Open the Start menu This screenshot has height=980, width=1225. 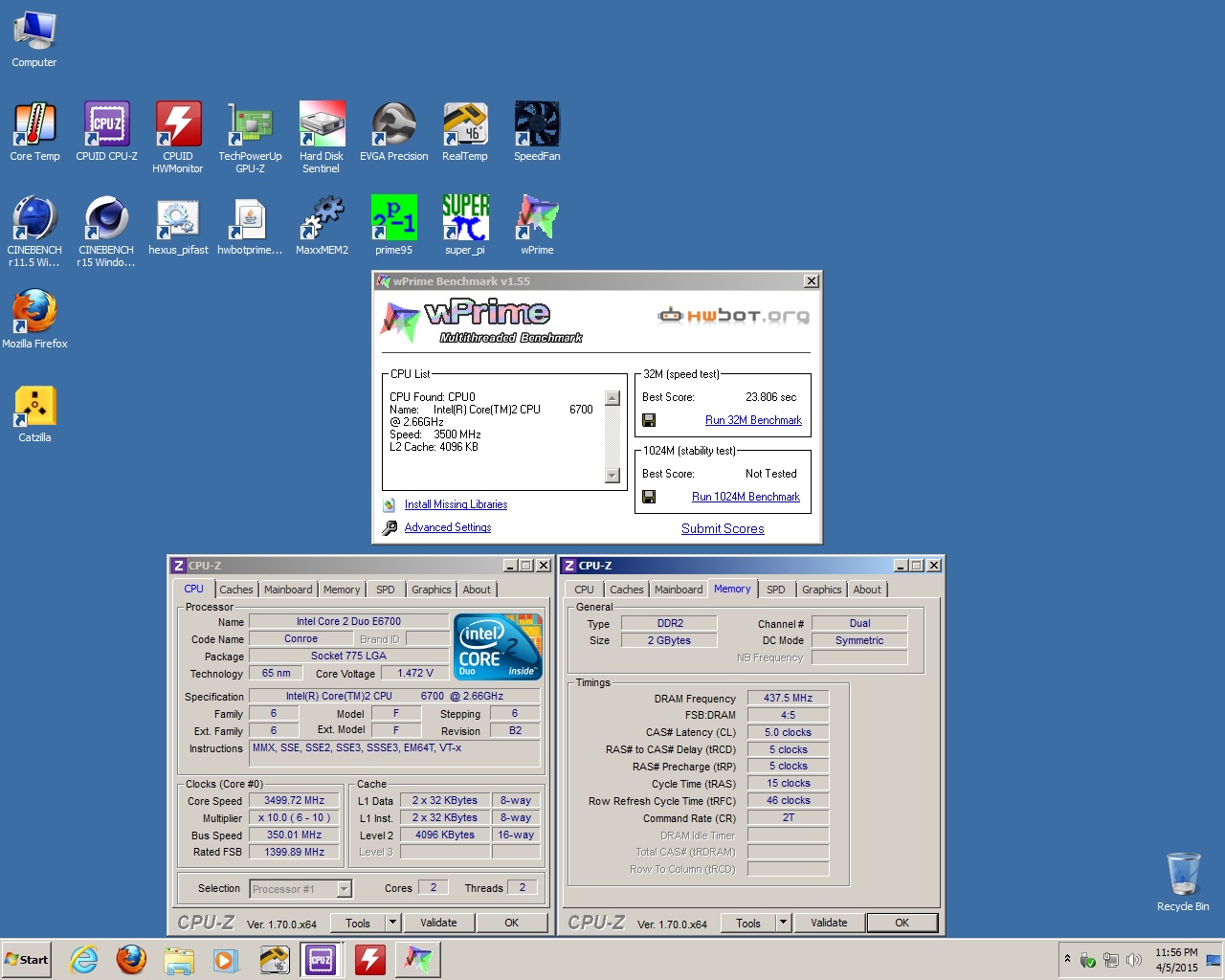coord(27,960)
